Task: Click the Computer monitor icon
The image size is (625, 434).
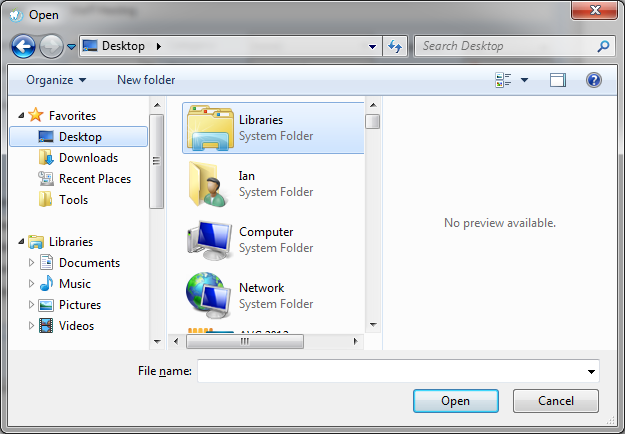Action: (x=209, y=240)
